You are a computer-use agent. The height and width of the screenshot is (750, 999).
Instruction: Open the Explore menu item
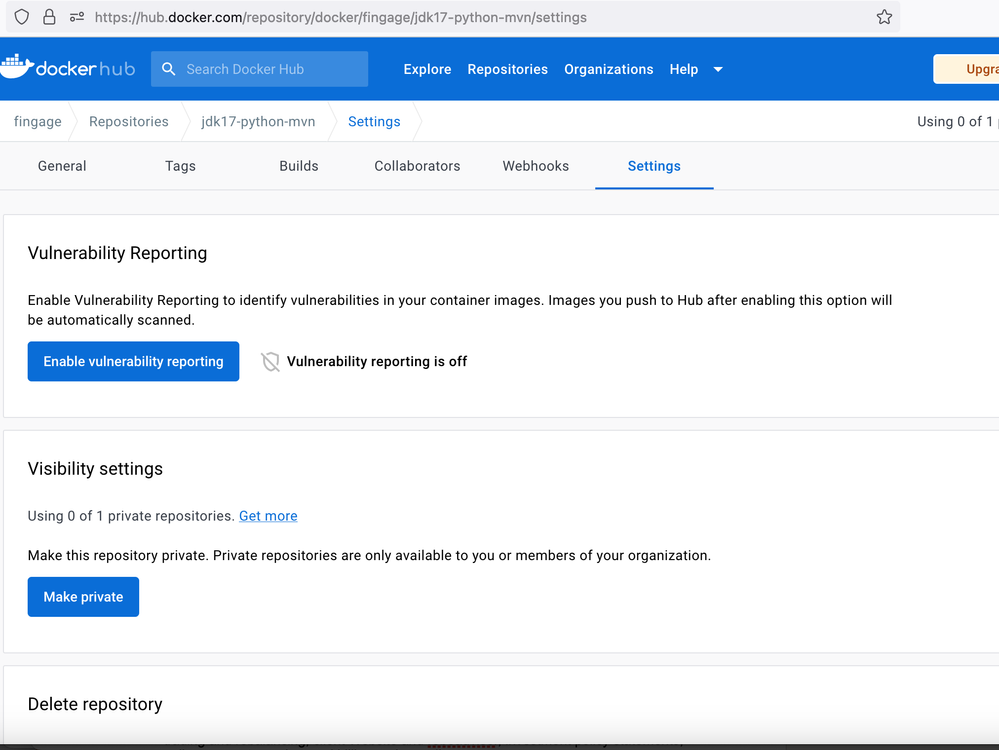pyautogui.click(x=427, y=69)
